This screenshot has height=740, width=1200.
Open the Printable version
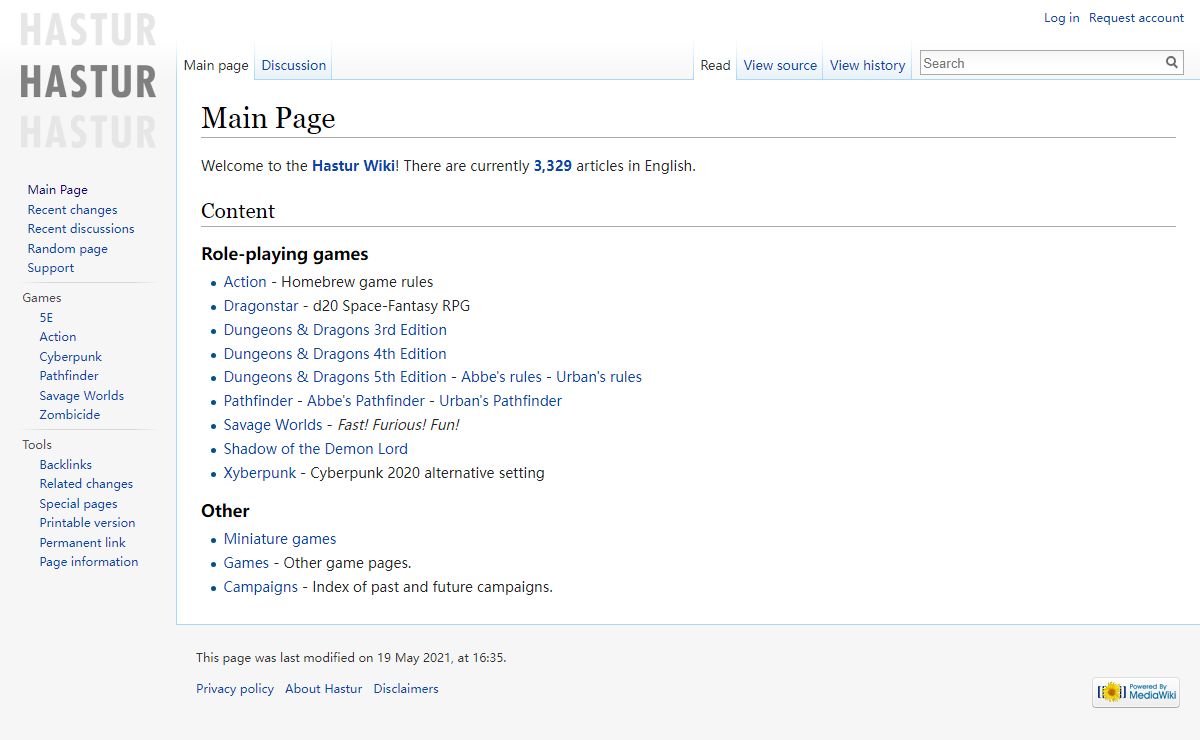tap(88, 523)
